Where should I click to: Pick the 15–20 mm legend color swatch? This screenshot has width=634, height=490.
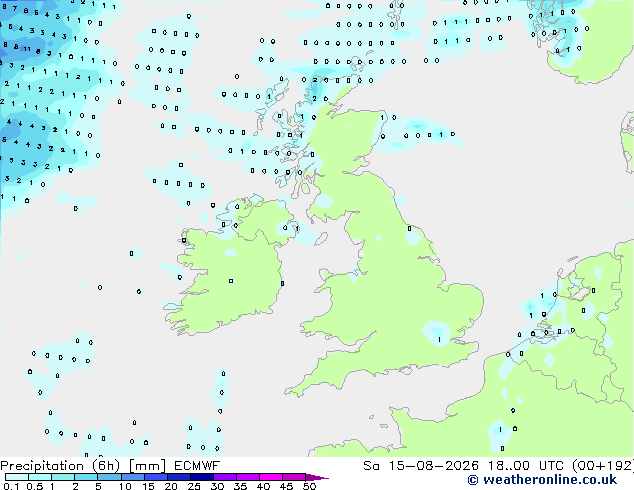click(156, 477)
